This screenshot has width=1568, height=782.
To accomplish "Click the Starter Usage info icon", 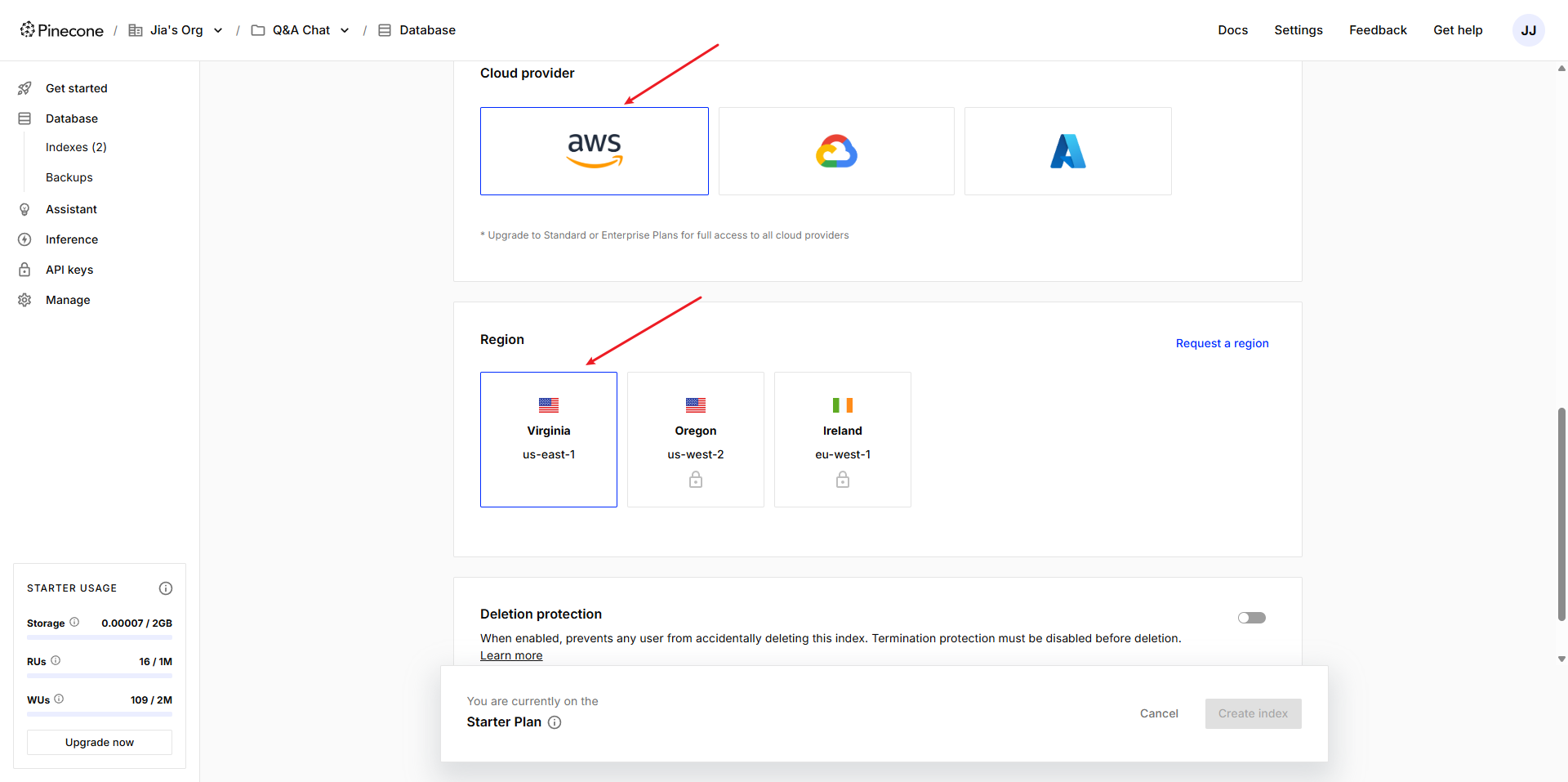I will [x=166, y=588].
